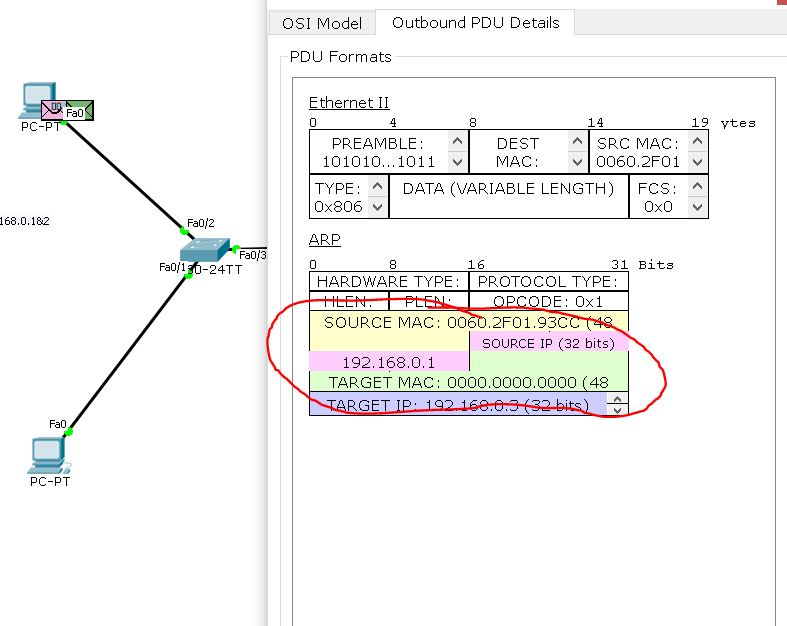Switch to the OSI Model tab
This screenshot has height=626, width=787.
click(322, 23)
